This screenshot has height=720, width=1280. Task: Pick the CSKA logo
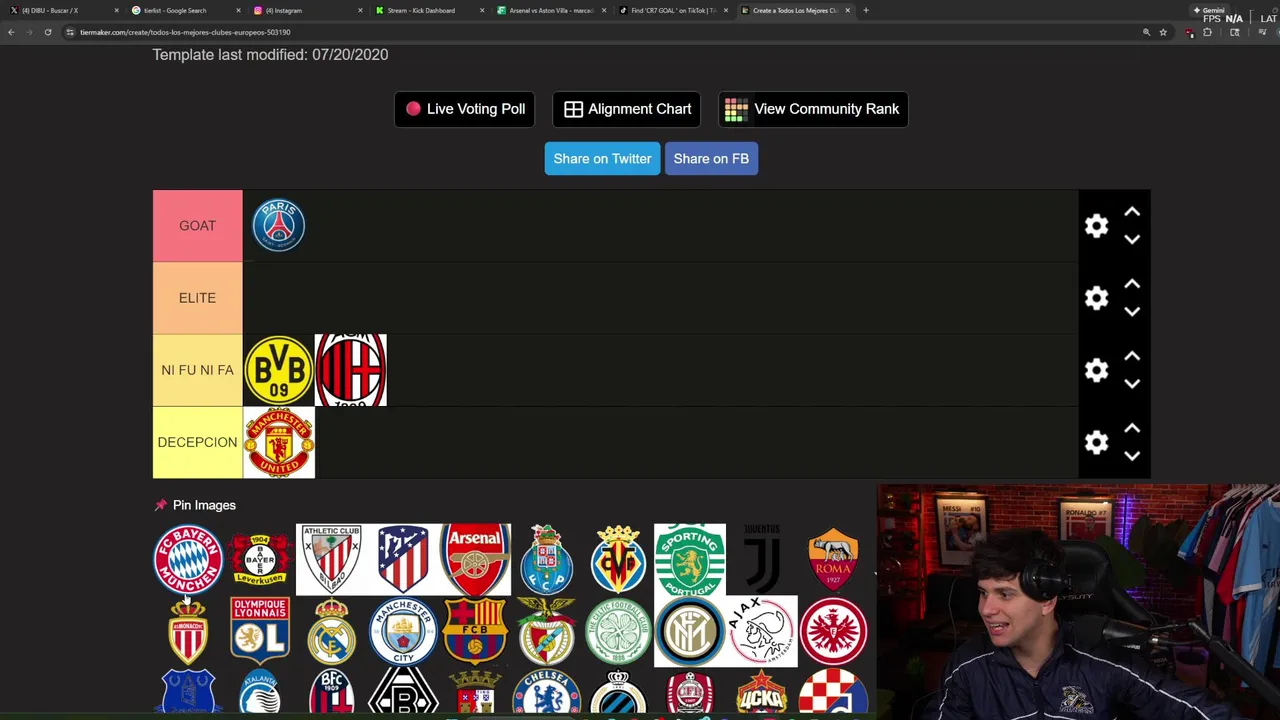(x=762, y=692)
